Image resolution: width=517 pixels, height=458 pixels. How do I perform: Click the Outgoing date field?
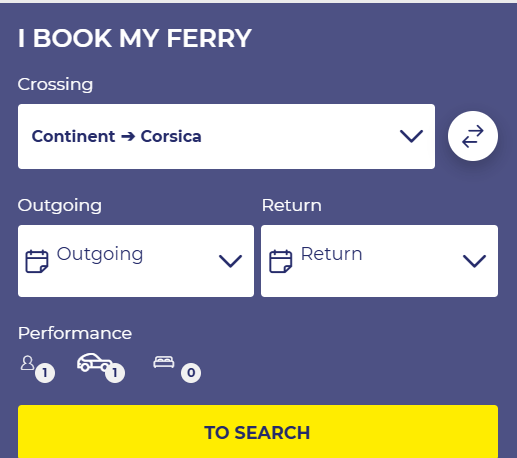(136, 261)
